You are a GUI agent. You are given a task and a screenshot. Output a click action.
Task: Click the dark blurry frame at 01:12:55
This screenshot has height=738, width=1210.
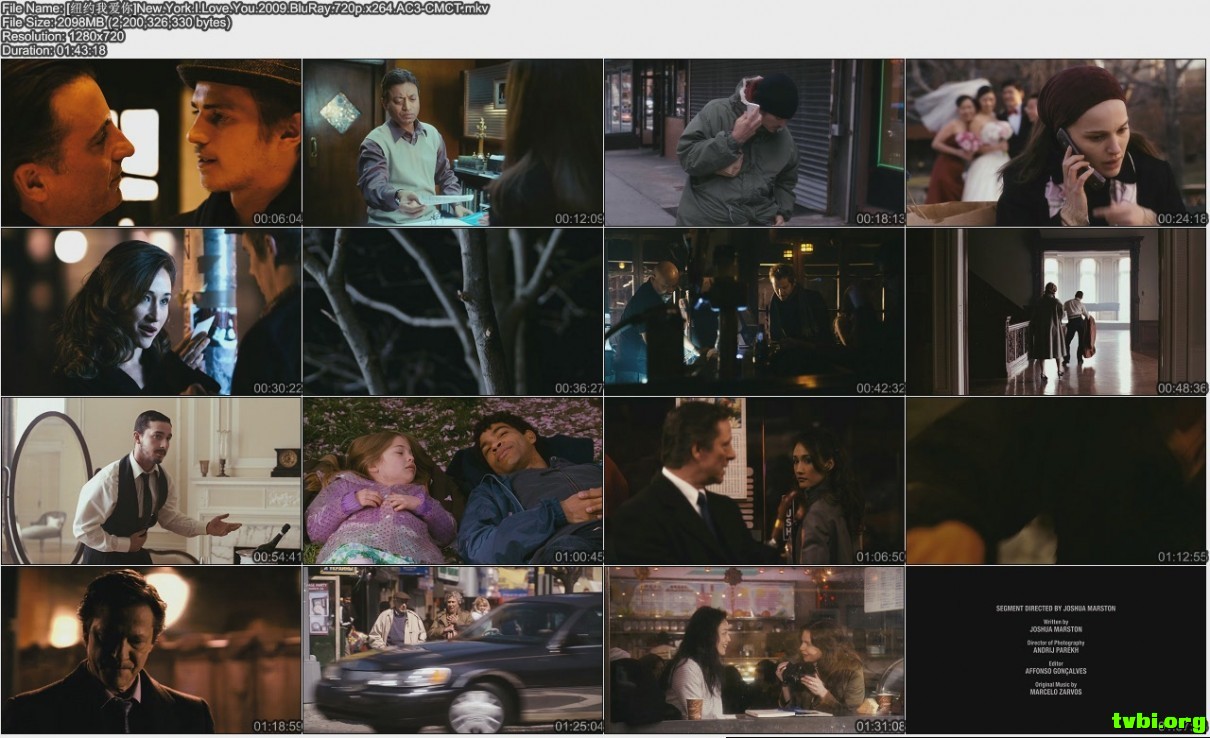click(1057, 481)
